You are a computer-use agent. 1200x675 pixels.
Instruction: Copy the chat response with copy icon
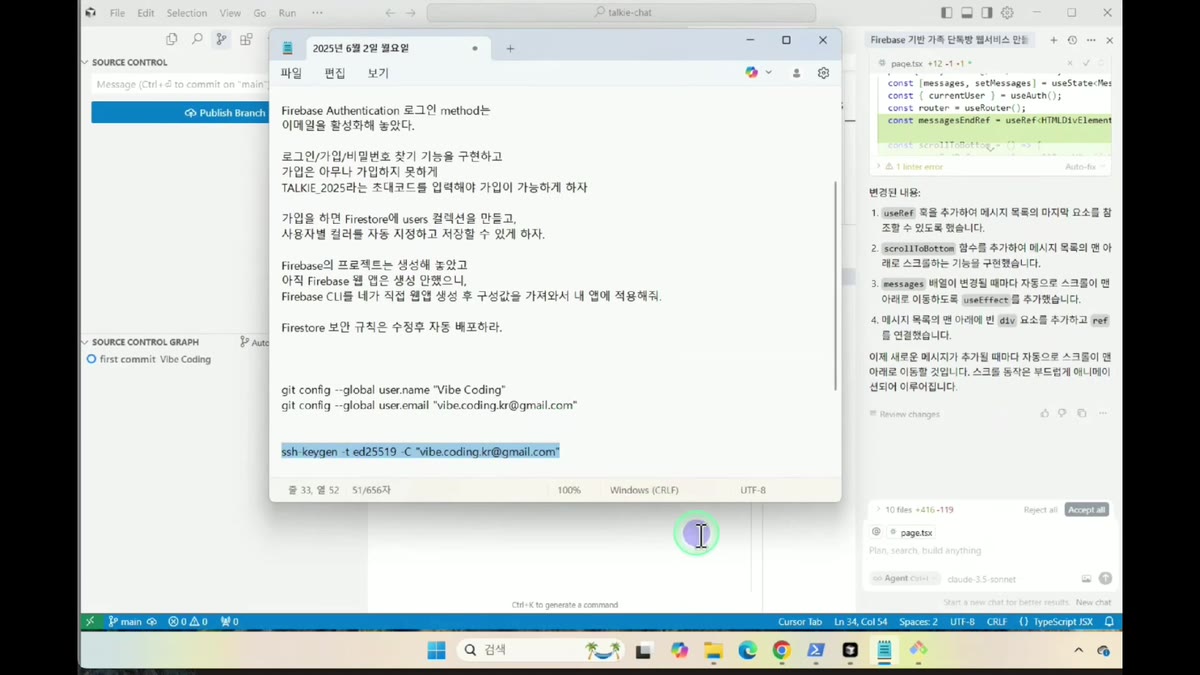(x=1082, y=413)
